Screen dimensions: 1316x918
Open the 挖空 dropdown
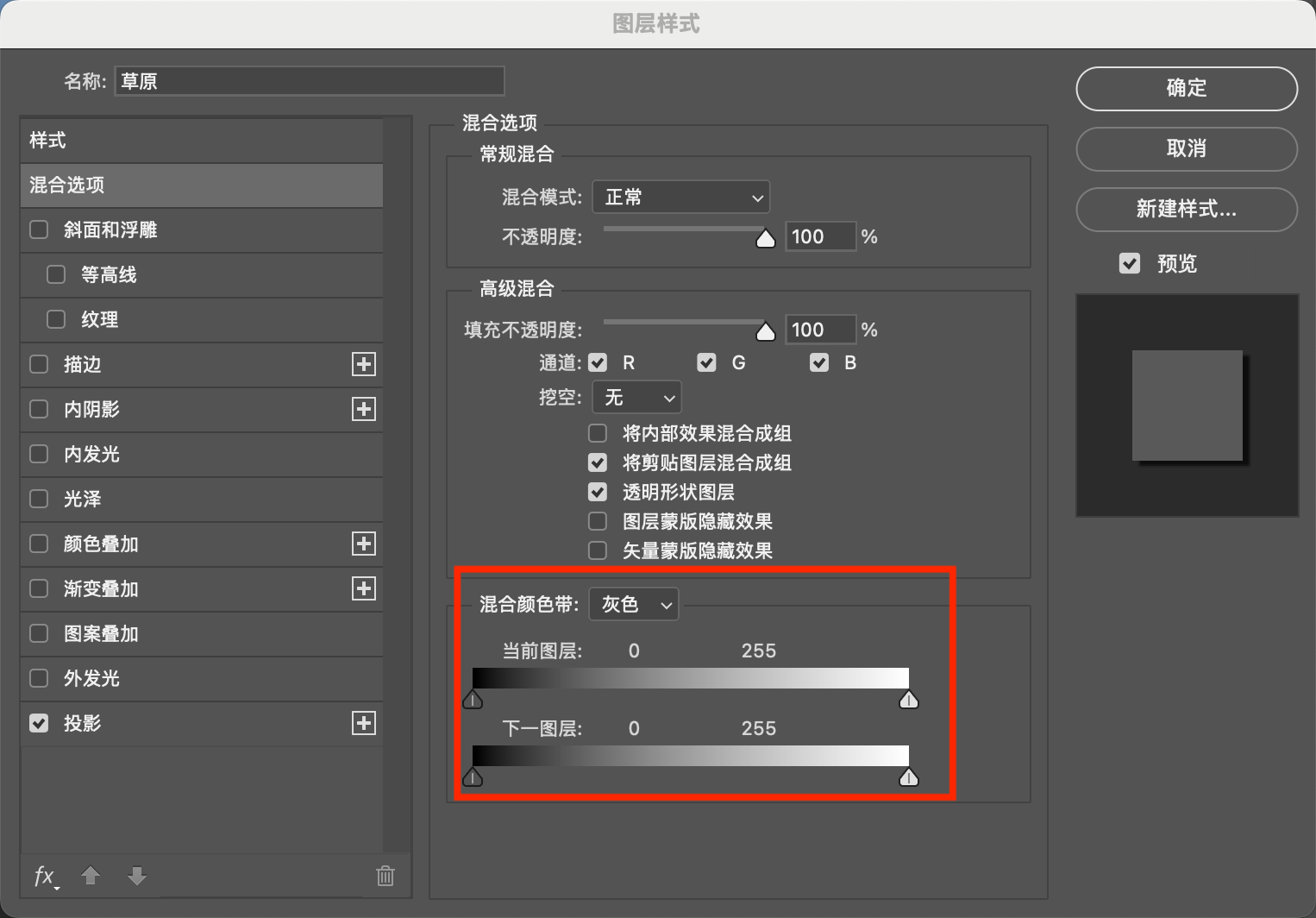point(636,398)
